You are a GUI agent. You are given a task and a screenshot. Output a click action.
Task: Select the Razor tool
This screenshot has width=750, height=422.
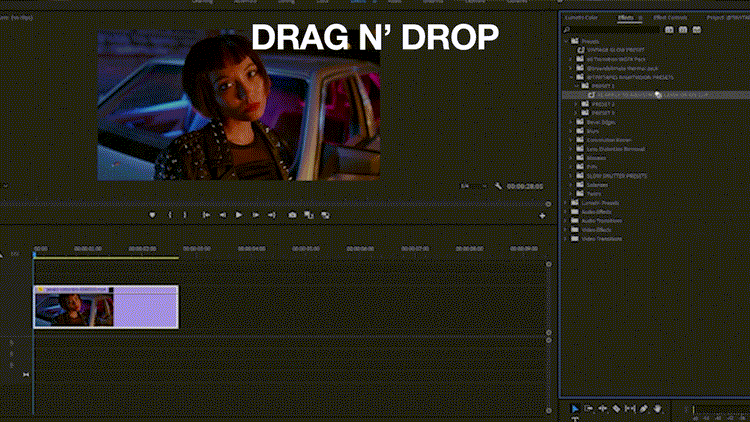point(616,408)
